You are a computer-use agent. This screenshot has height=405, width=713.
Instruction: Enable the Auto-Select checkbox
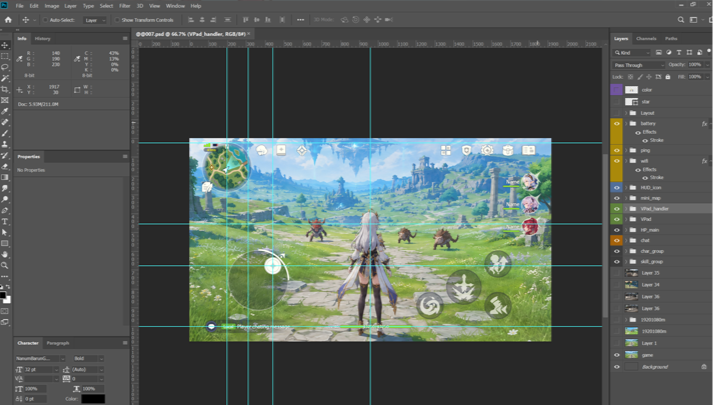pos(45,20)
